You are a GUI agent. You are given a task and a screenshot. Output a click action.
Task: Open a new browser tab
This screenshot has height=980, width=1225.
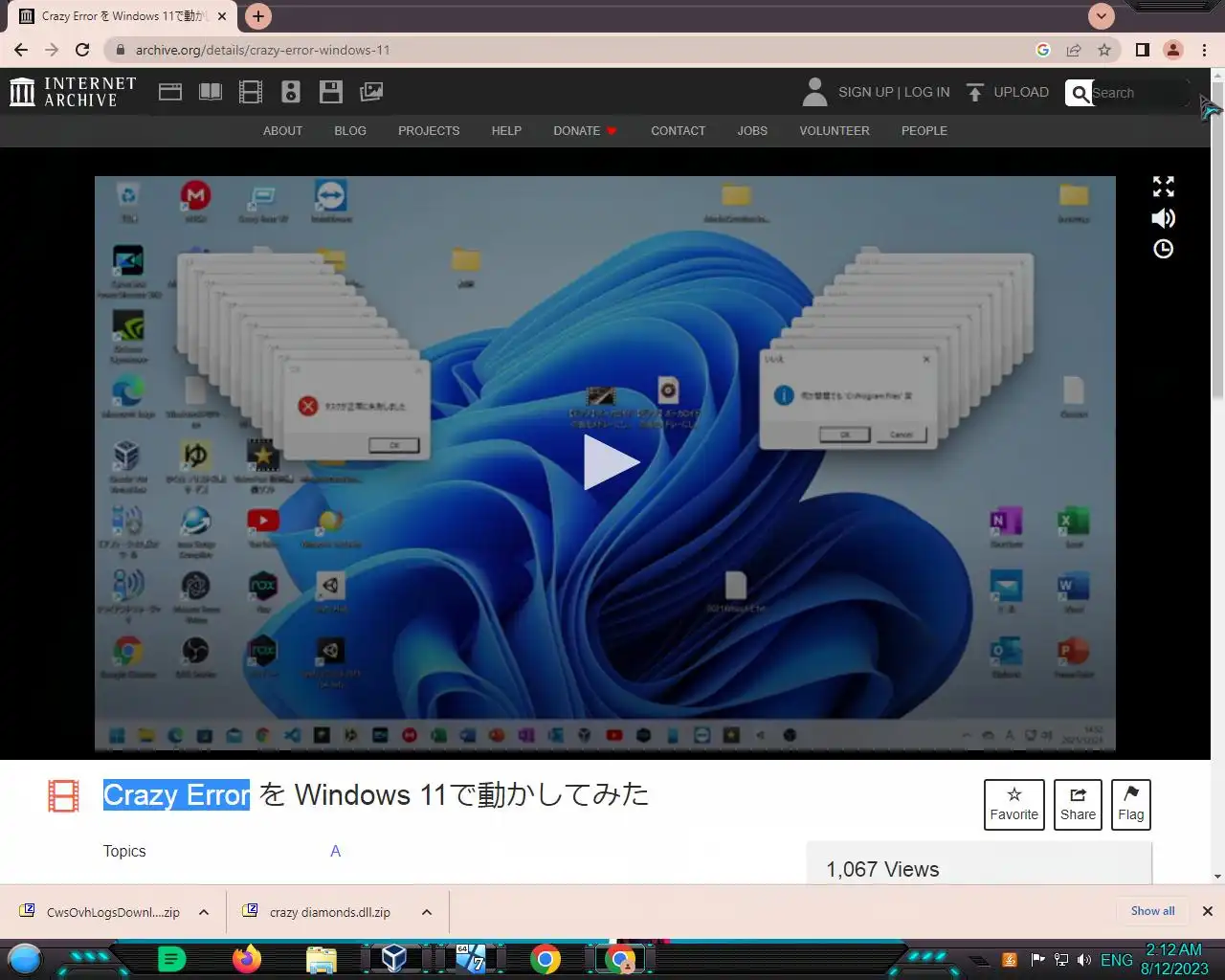pos(258,16)
